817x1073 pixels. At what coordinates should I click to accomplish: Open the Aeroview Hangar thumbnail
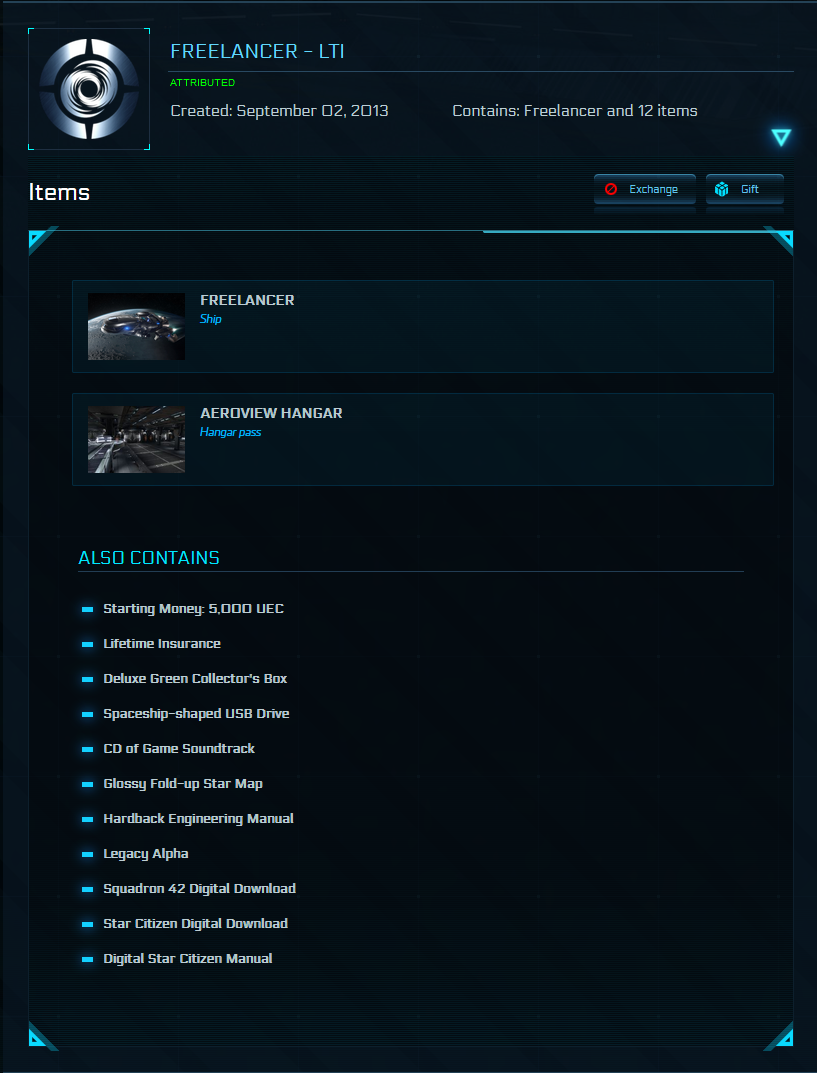tap(136, 439)
